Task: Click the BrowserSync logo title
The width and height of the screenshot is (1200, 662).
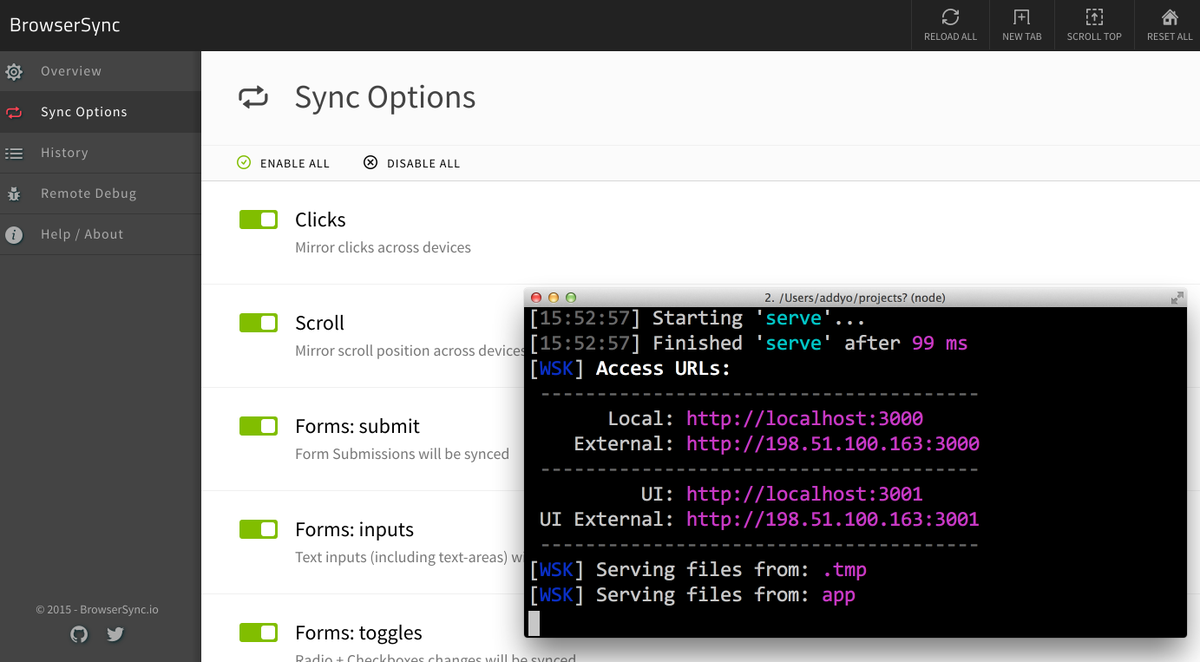Action: tap(65, 25)
